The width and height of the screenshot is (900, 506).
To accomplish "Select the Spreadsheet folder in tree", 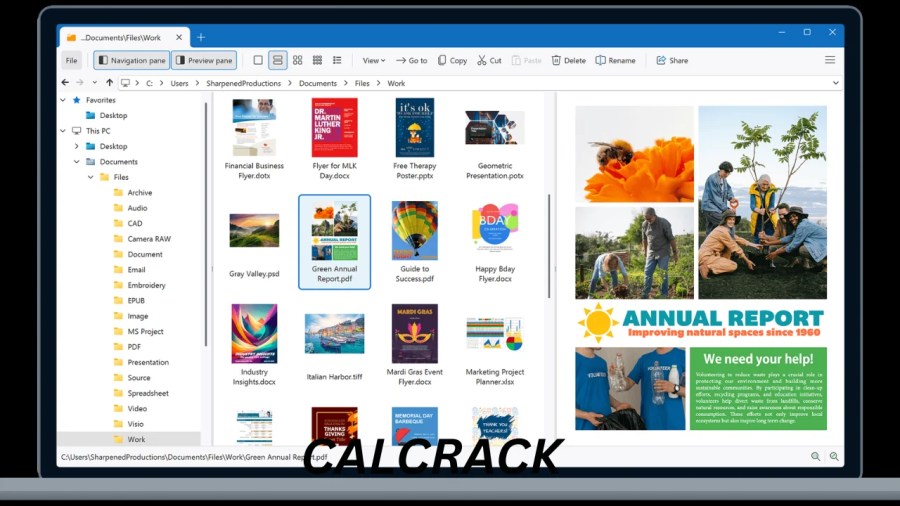I will click(x=141, y=394).
